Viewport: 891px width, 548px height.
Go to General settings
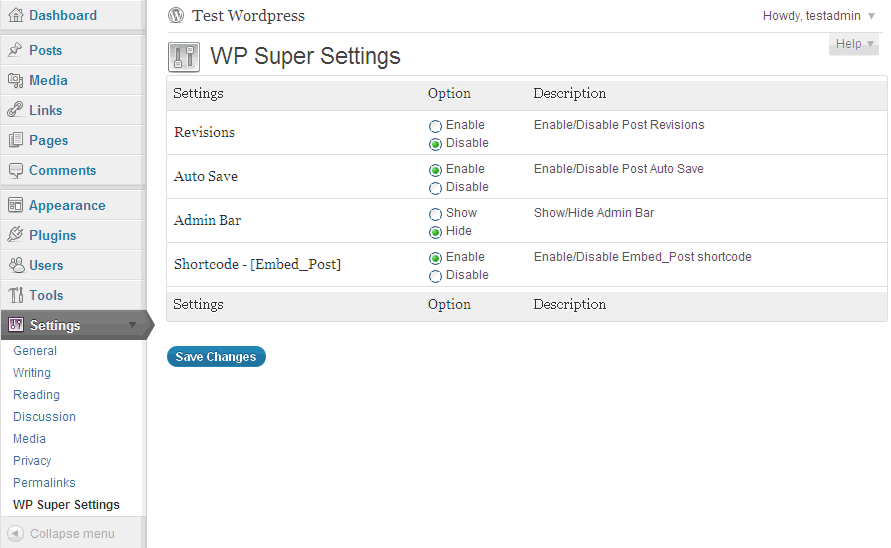point(35,351)
